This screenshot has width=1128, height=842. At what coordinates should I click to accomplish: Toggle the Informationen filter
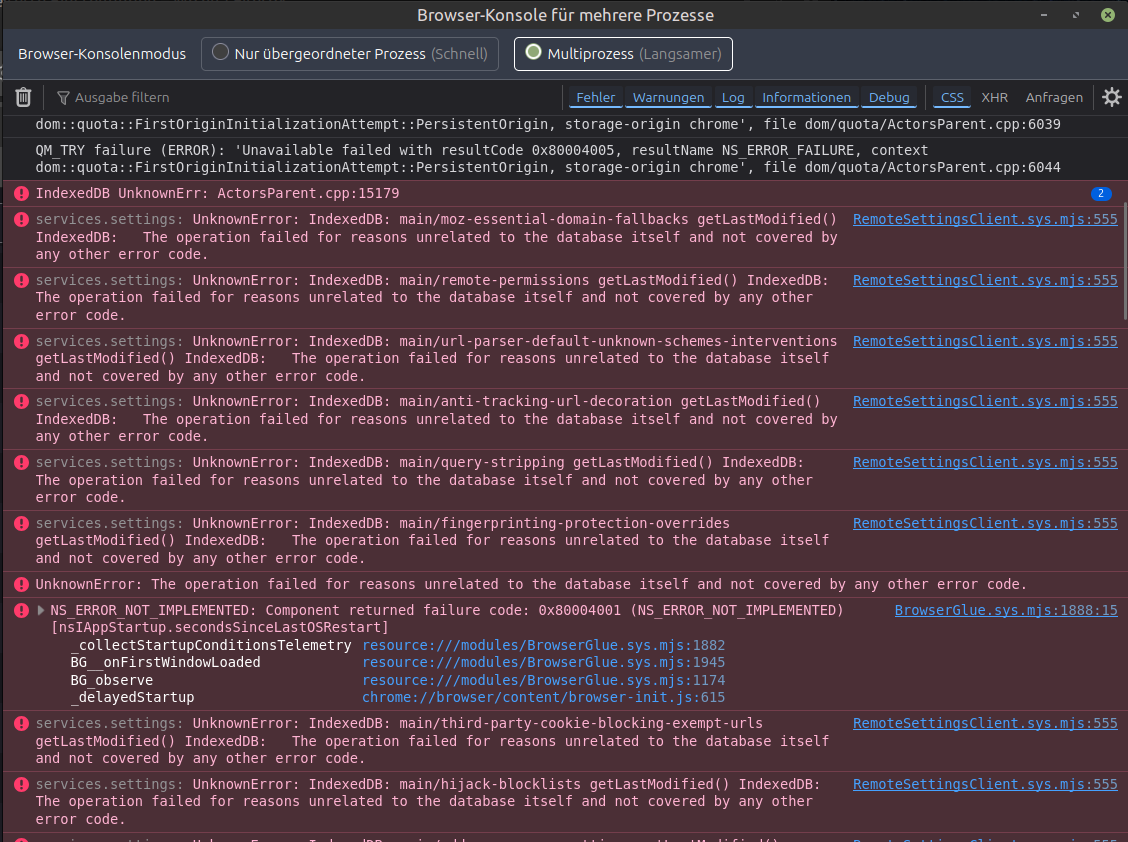point(806,97)
